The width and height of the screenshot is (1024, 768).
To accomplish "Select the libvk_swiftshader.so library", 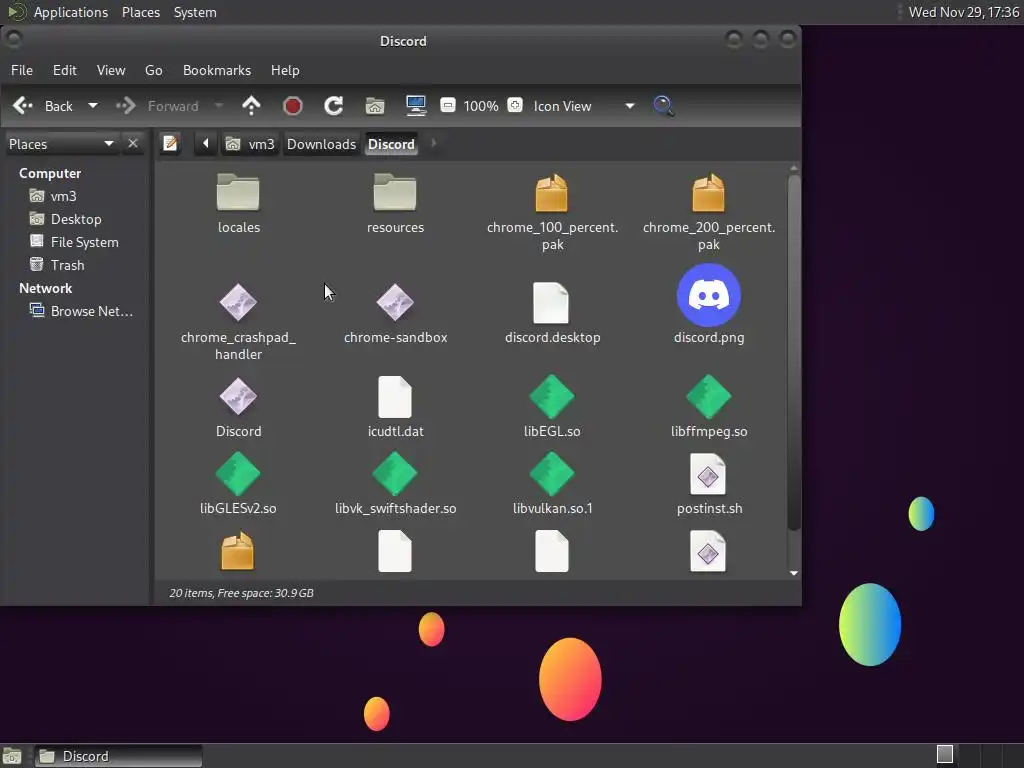I will pyautogui.click(x=395, y=484).
